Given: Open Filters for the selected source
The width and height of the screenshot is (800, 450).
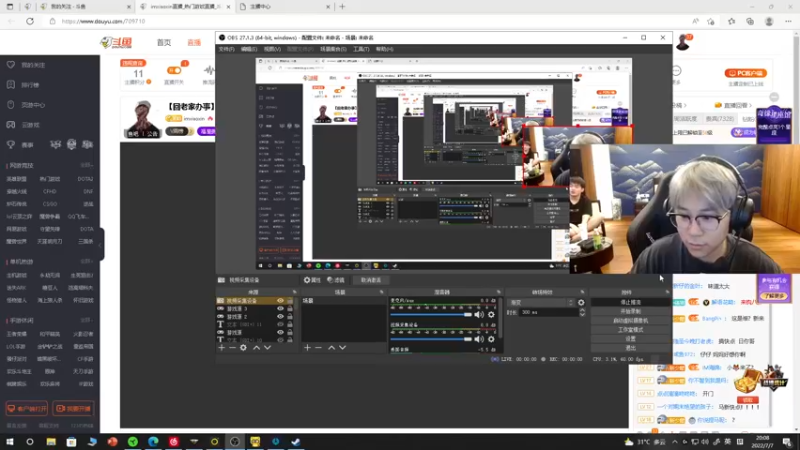Looking at the screenshot, I should click(336, 280).
